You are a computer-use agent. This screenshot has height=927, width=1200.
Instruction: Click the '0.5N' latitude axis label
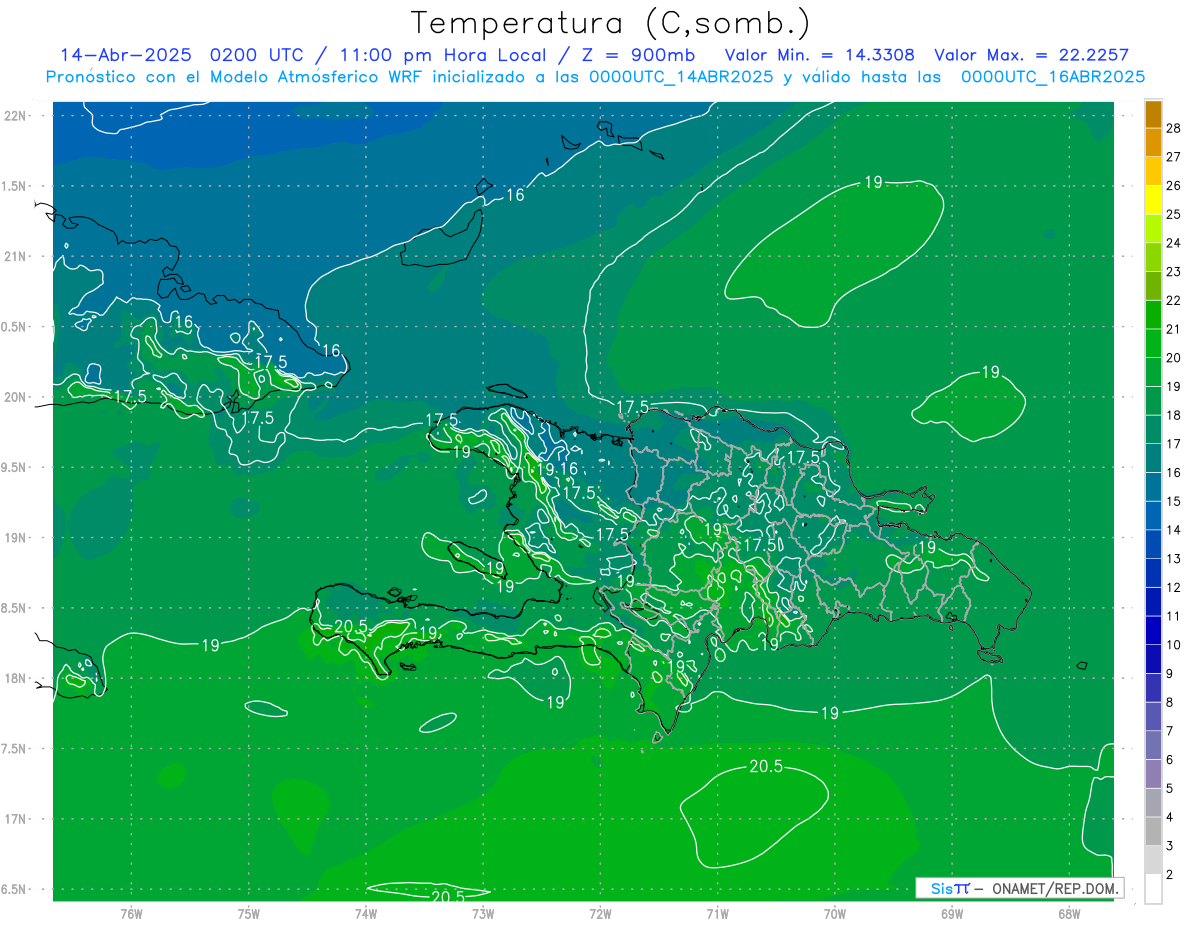pos(15,327)
